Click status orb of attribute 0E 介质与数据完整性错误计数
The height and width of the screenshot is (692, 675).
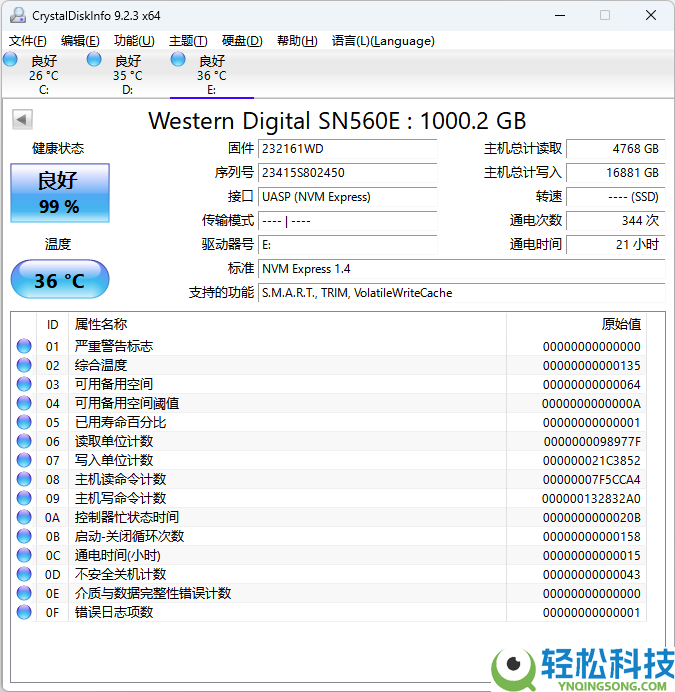coord(24,593)
